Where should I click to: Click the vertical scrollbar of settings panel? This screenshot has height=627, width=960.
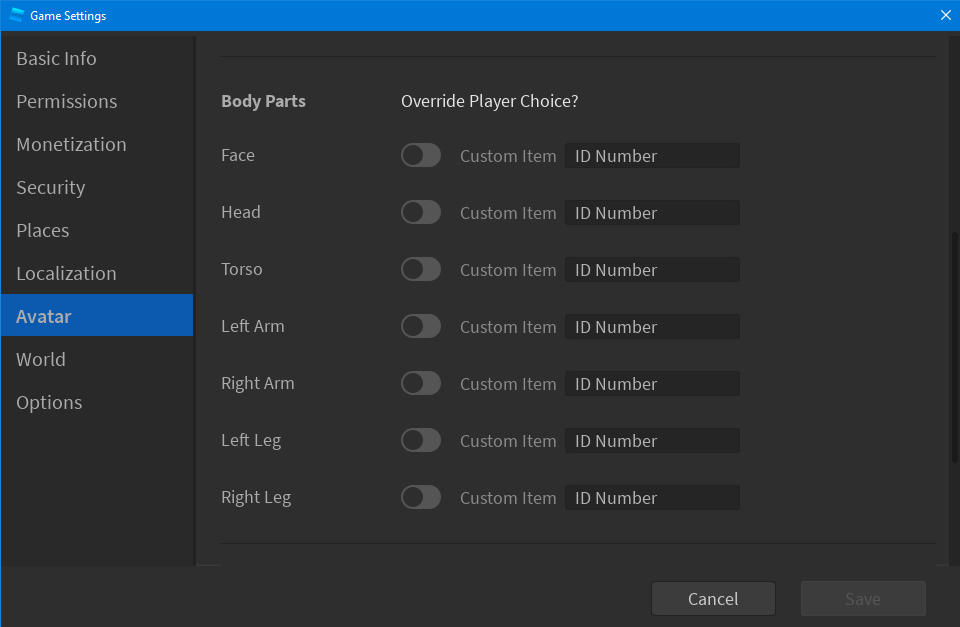954,347
